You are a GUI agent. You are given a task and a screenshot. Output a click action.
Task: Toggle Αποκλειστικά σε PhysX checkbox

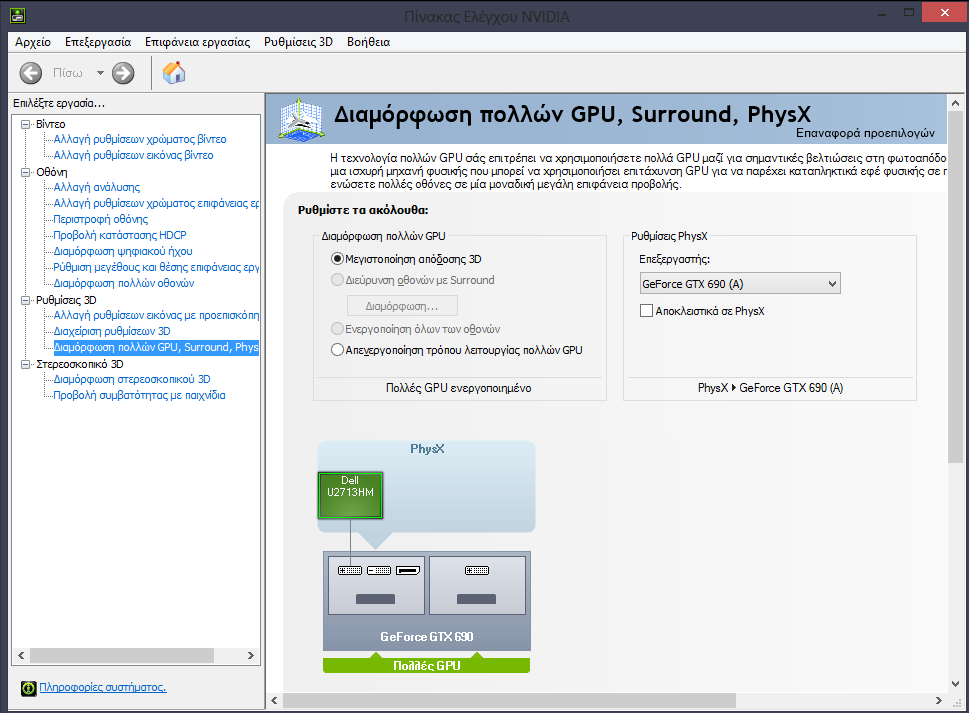tap(646, 311)
